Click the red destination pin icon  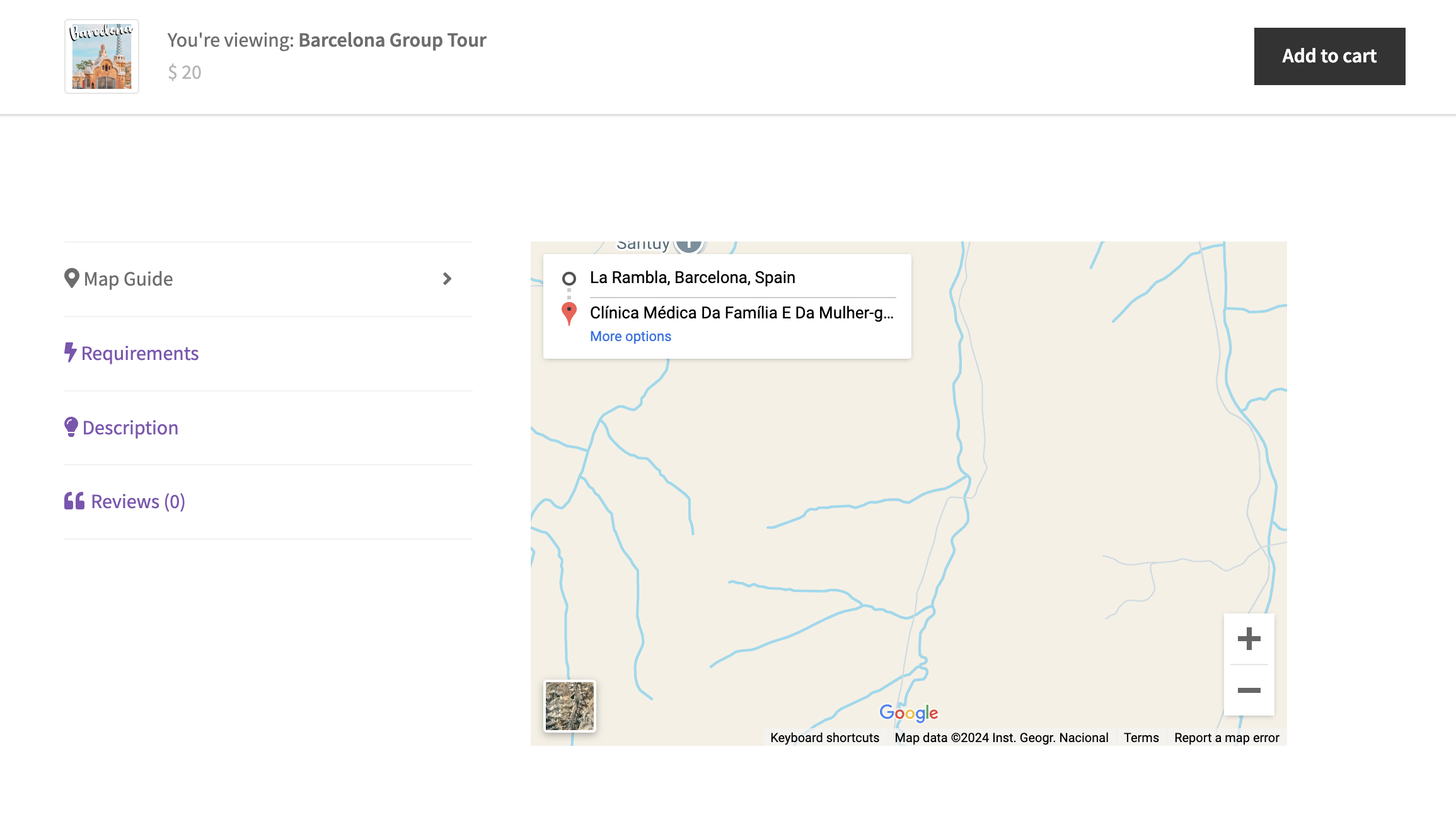click(x=569, y=313)
